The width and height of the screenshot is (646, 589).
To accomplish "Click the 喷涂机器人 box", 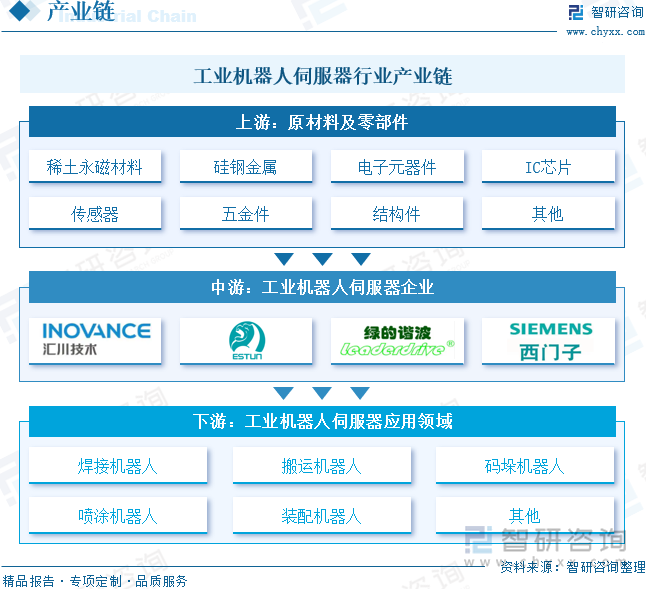I will click(x=118, y=515).
